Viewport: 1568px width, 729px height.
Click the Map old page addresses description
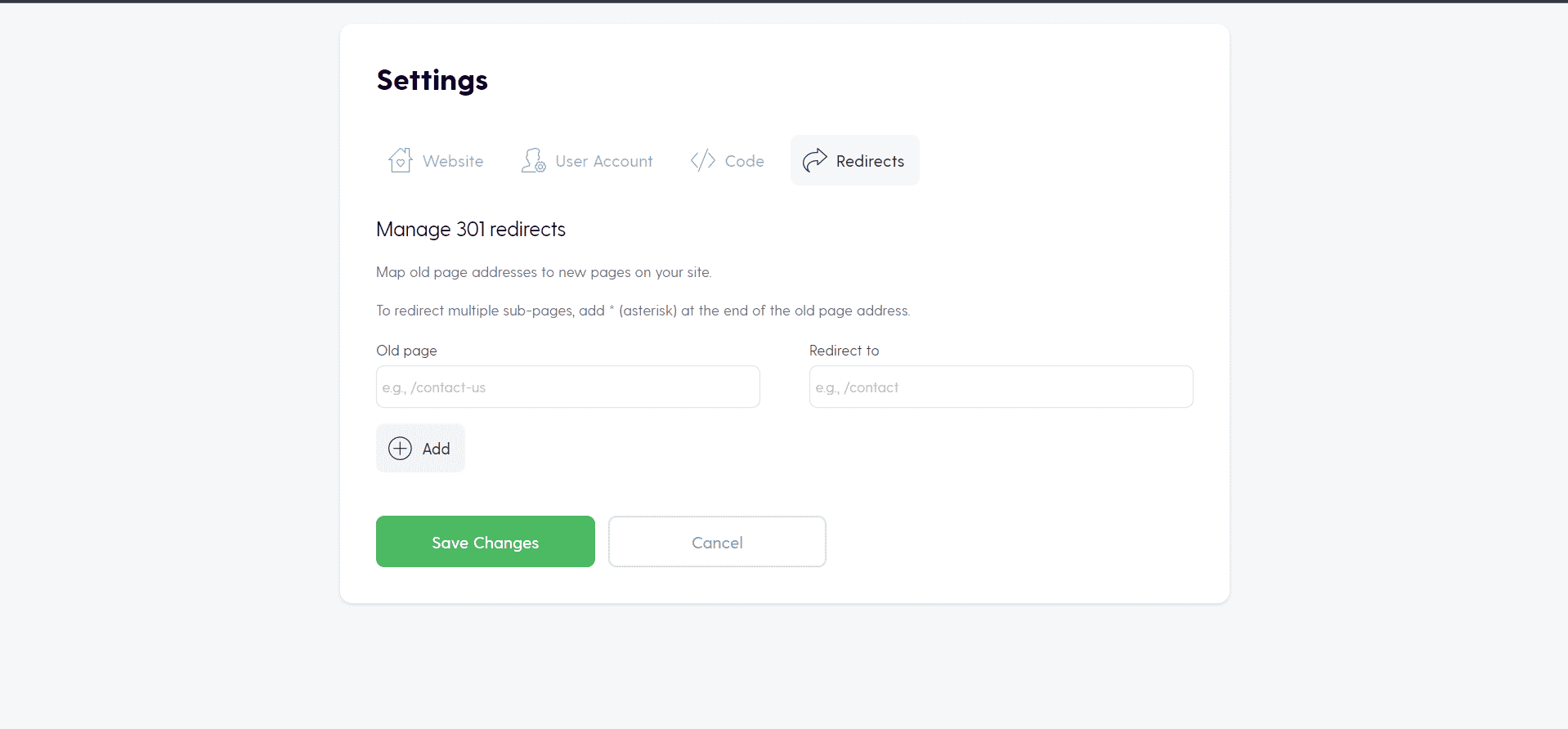544,272
